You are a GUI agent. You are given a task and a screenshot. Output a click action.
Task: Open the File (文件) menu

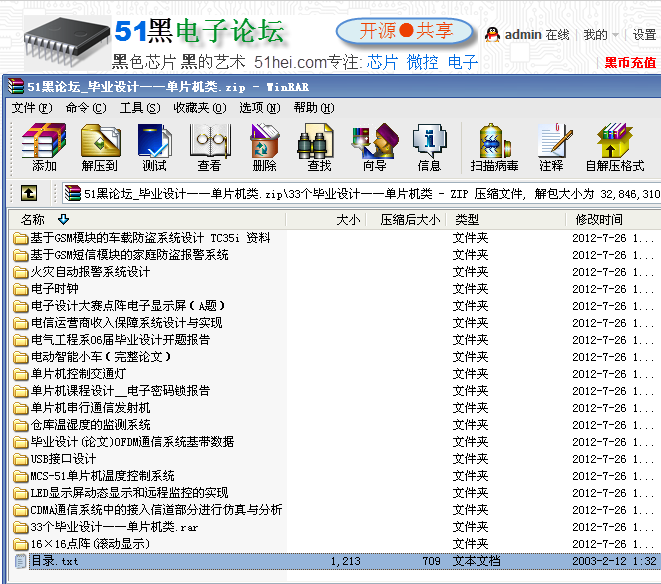32,108
